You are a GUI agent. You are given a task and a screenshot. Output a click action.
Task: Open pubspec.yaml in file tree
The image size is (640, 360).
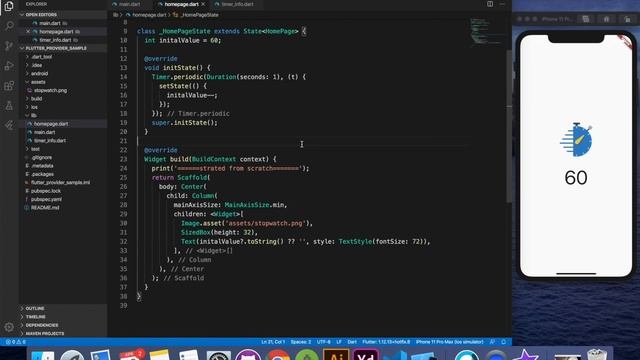point(46,199)
